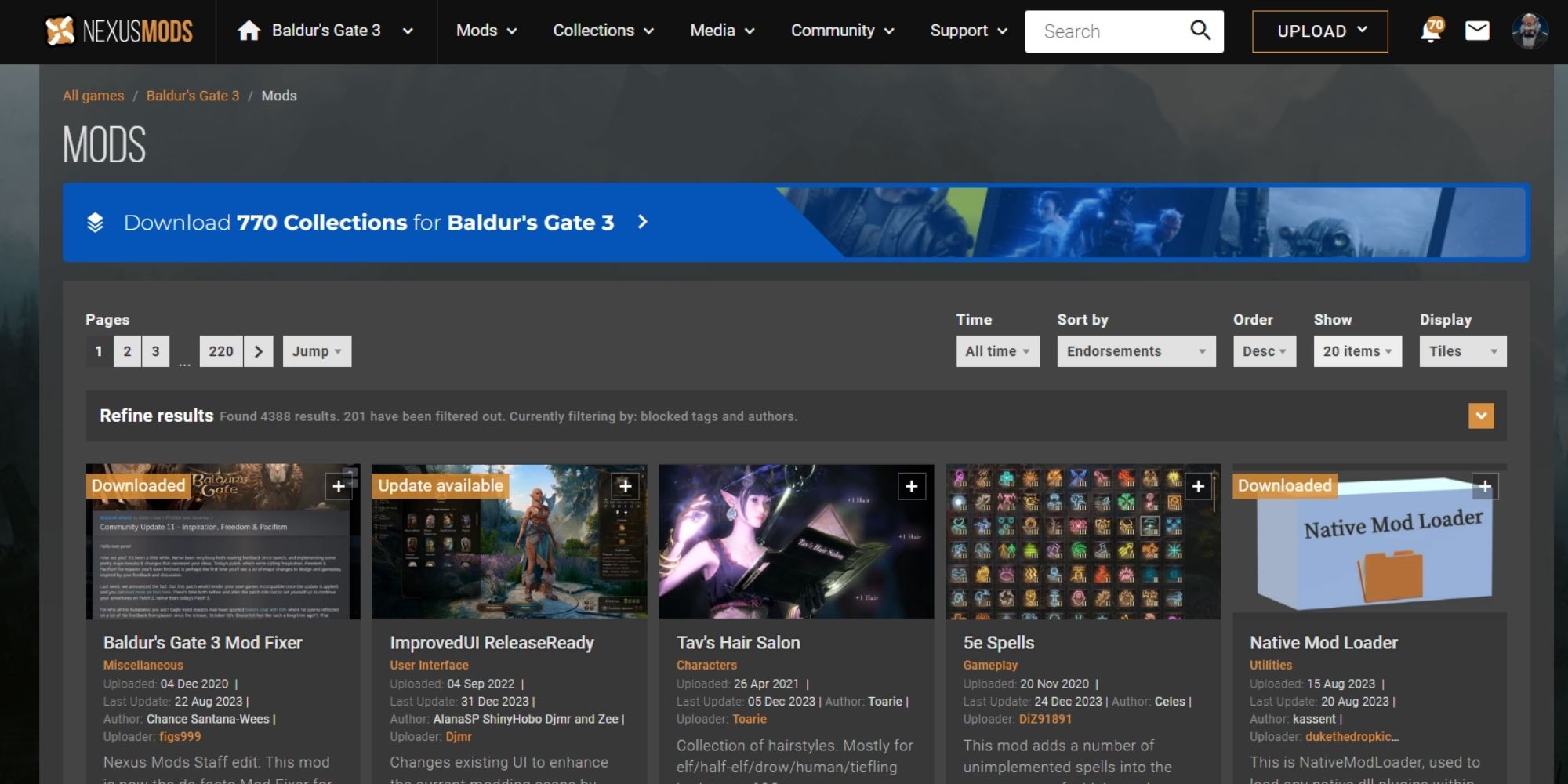Click the UPLOAD button
Viewport: 1568px width, 784px height.
tap(1319, 31)
